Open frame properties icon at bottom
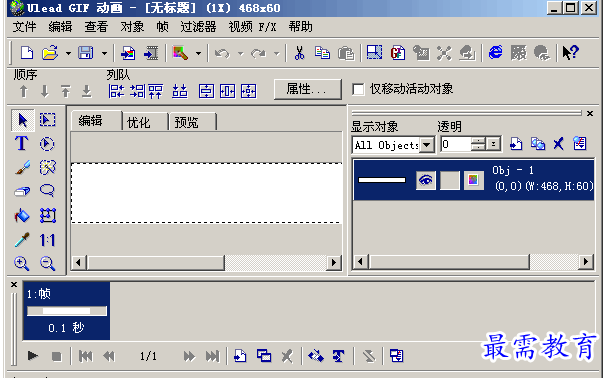Screen dimensions: 605x378 pos(396,356)
